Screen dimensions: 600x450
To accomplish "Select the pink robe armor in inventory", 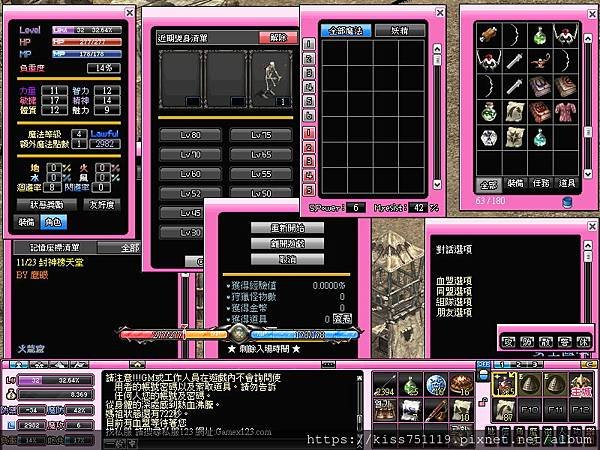I will [x=565, y=112].
